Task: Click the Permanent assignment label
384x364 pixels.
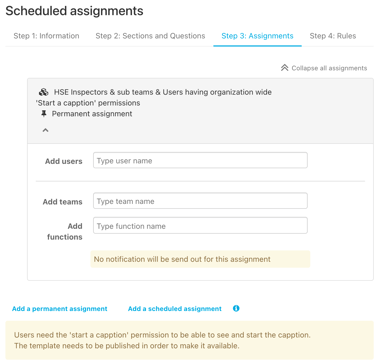Action: click(x=92, y=114)
